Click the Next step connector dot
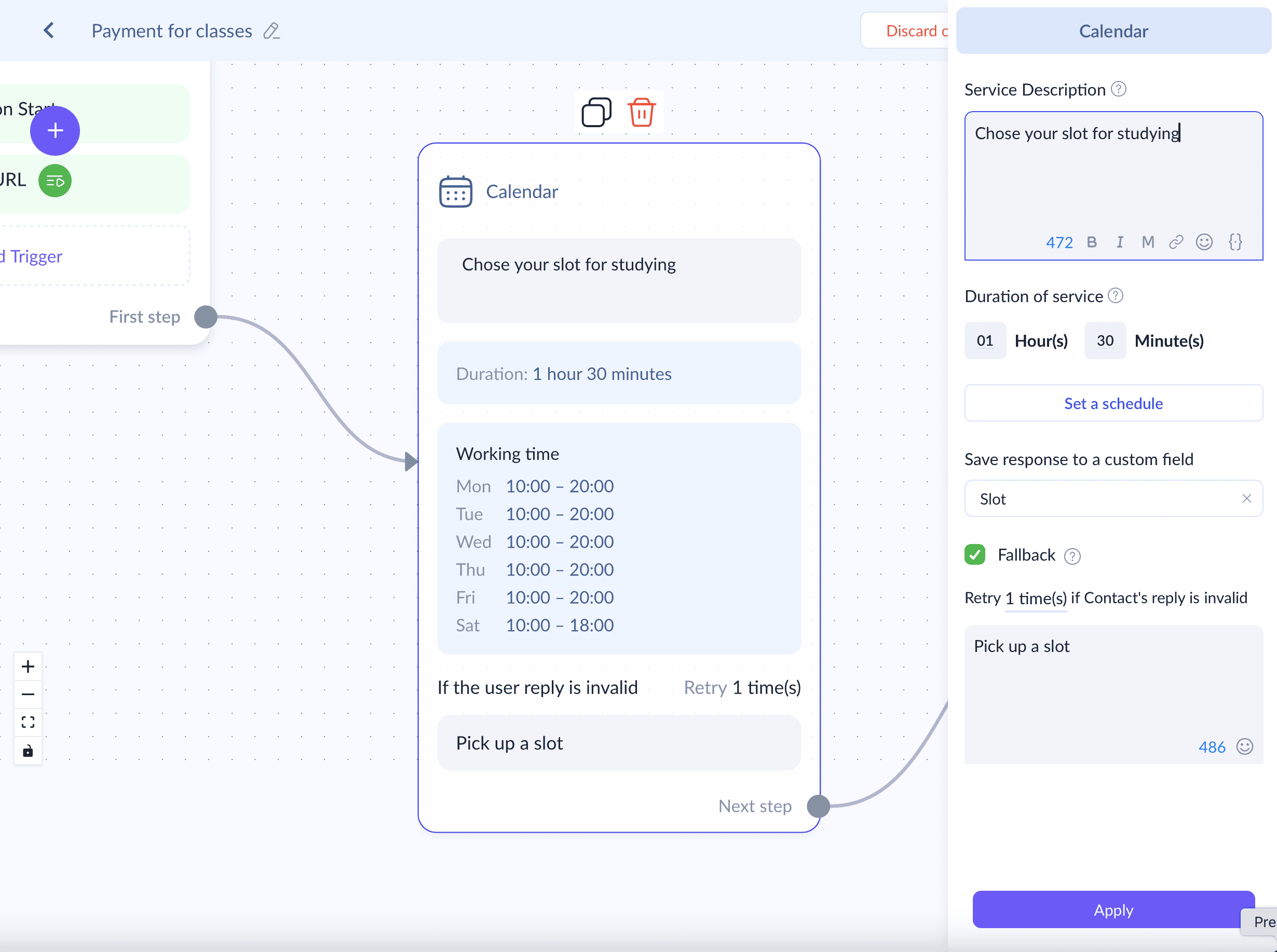 coord(818,806)
